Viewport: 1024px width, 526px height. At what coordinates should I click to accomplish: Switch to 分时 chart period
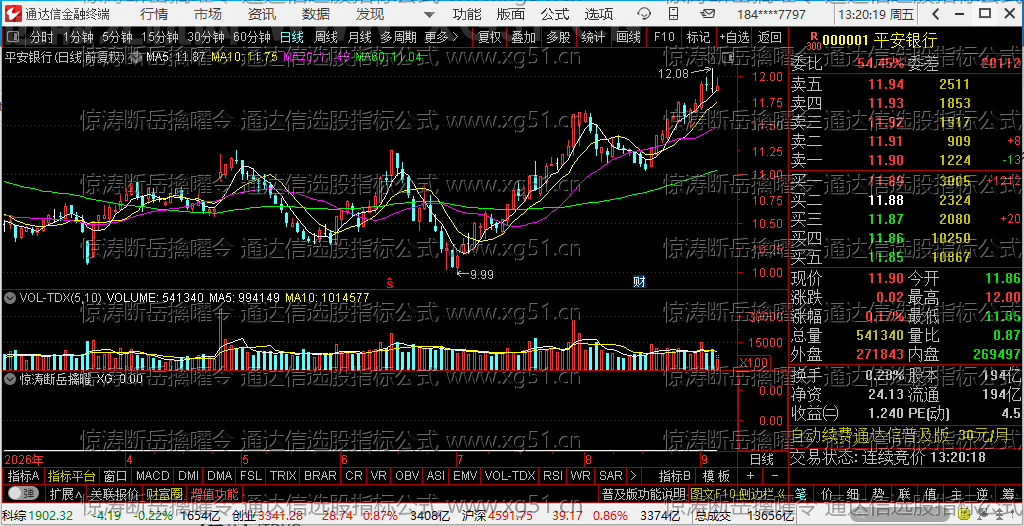tap(42, 38)
